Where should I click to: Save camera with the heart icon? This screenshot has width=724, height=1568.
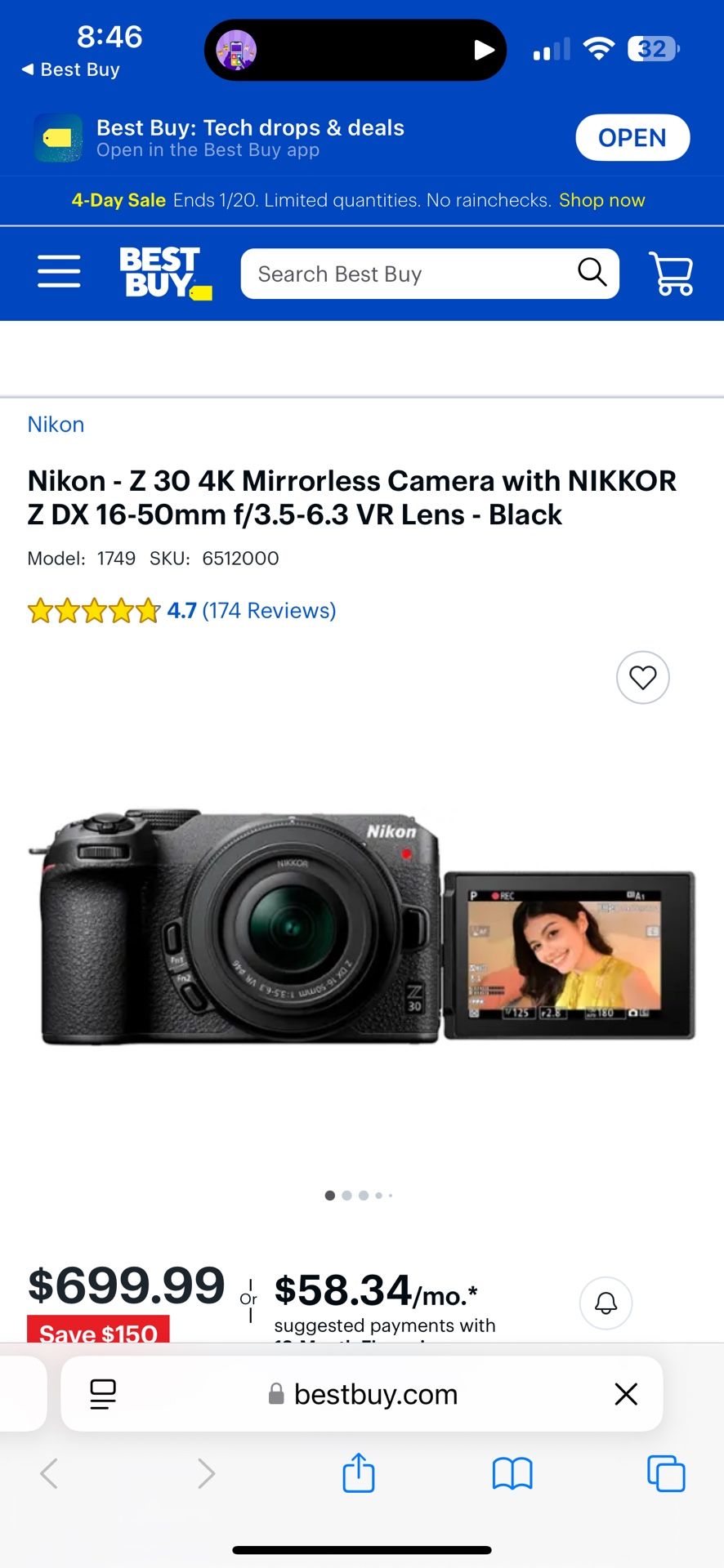643,677
